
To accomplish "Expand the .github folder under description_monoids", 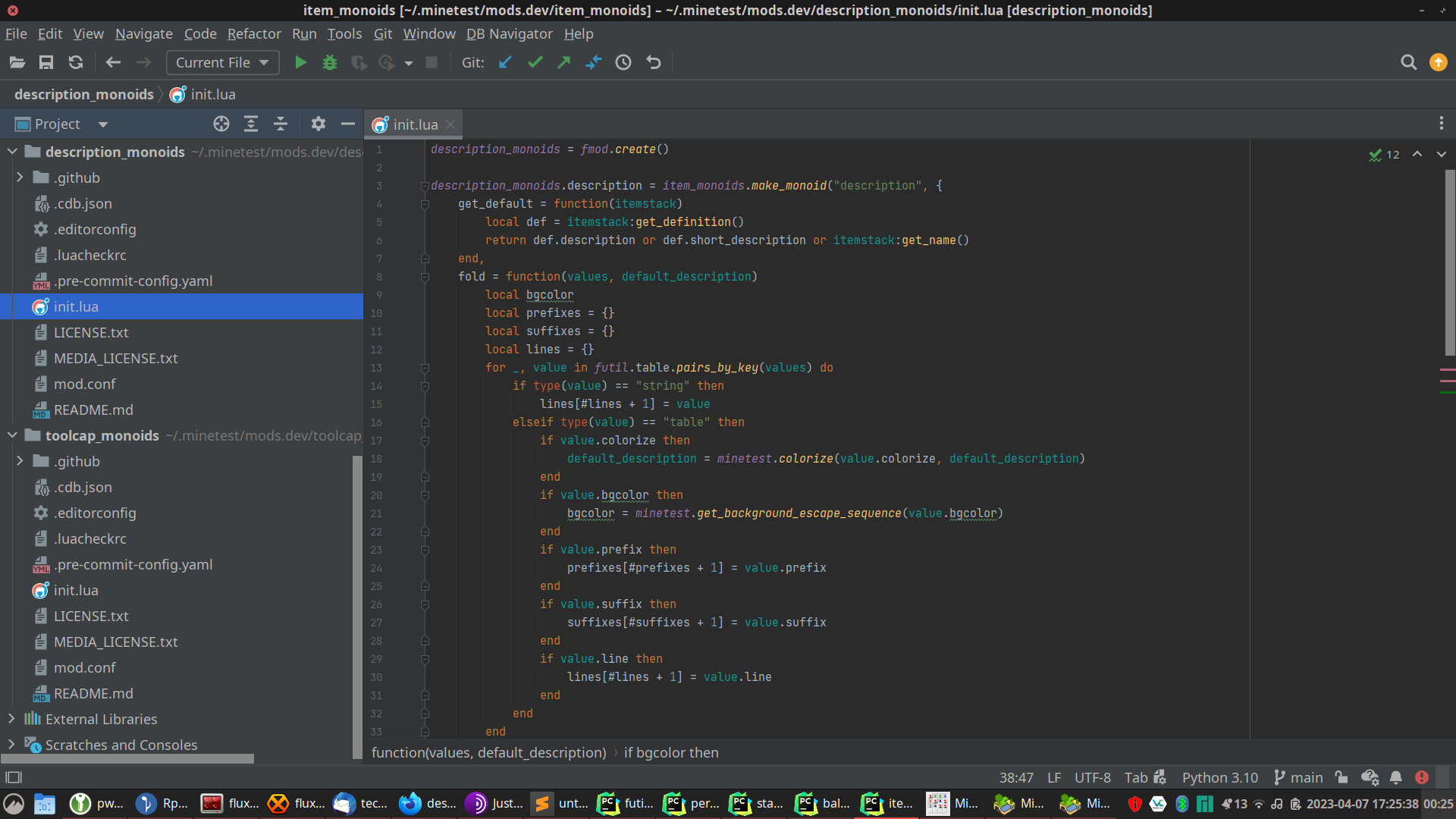I will coord(20,177).
